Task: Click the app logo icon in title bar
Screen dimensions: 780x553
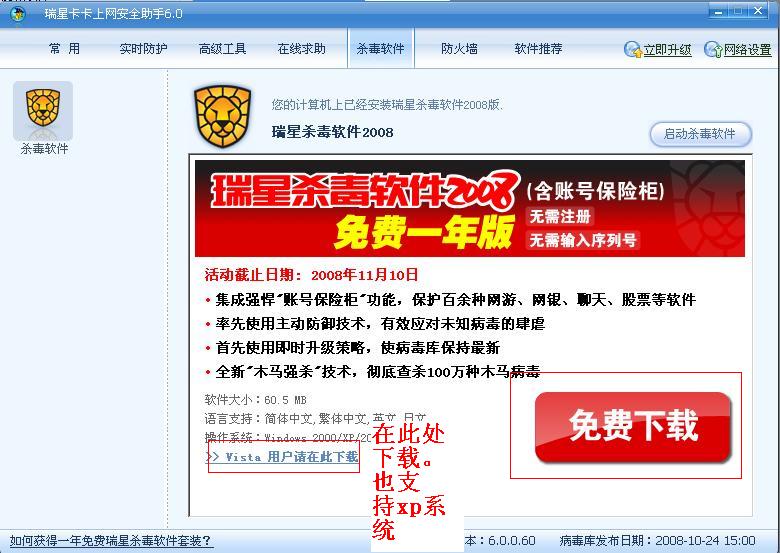Action: 18,13
